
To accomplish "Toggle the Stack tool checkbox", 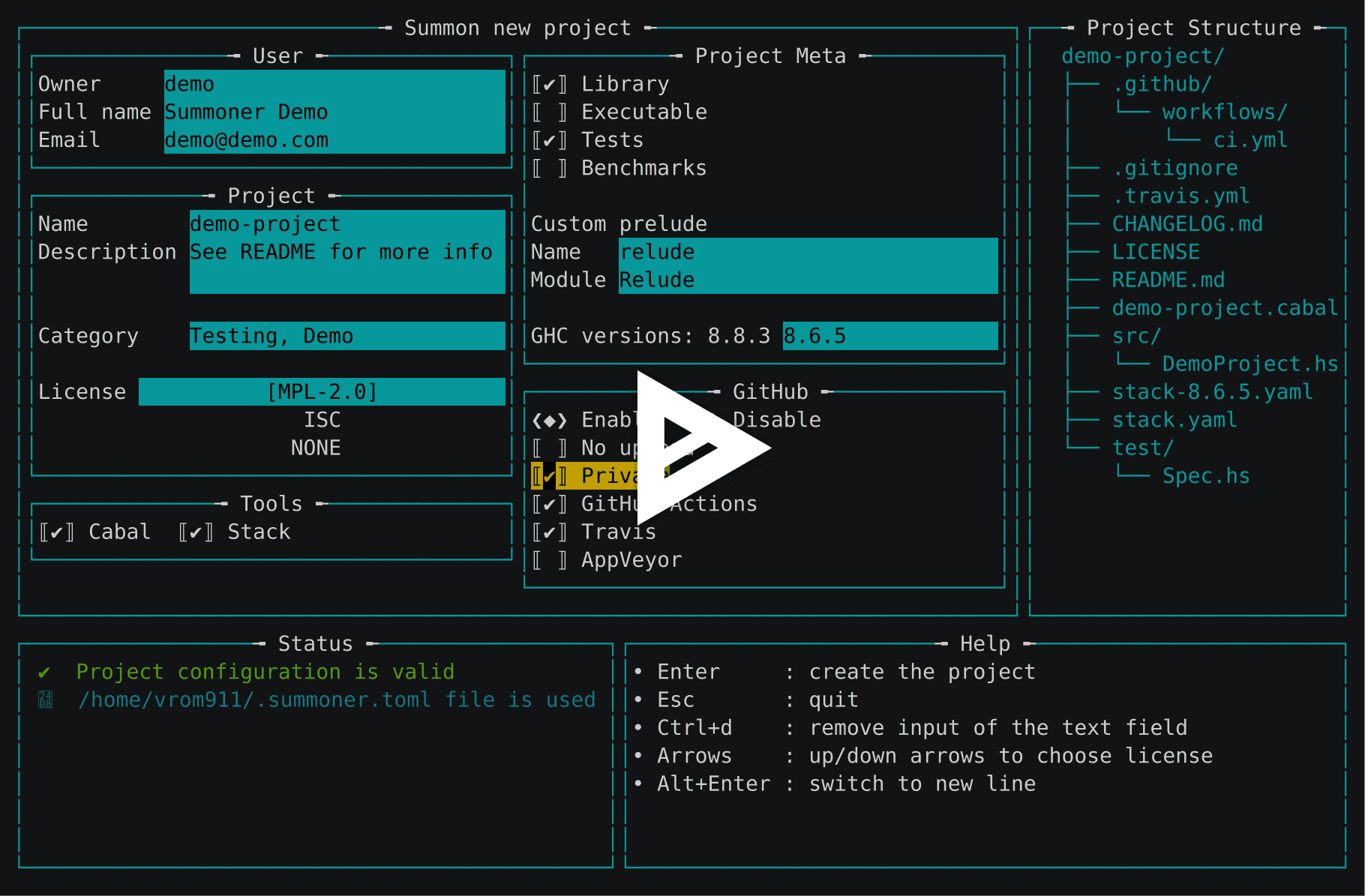I will point(196,532).
